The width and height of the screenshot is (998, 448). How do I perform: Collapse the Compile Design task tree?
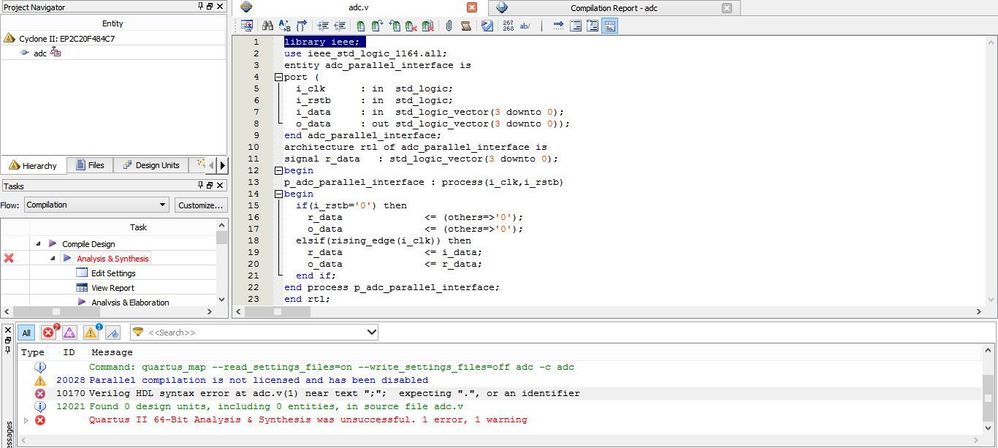click(x=38, y=243)
